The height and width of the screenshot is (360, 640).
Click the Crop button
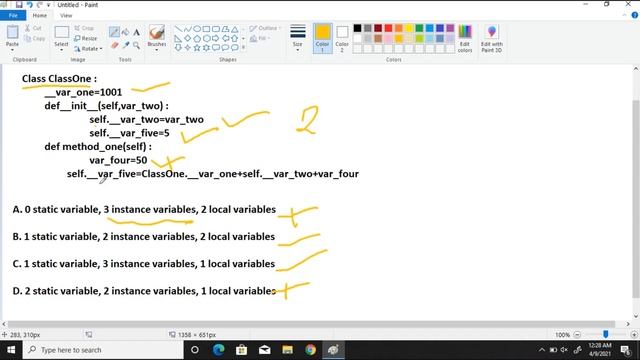(x=84, y=28)
